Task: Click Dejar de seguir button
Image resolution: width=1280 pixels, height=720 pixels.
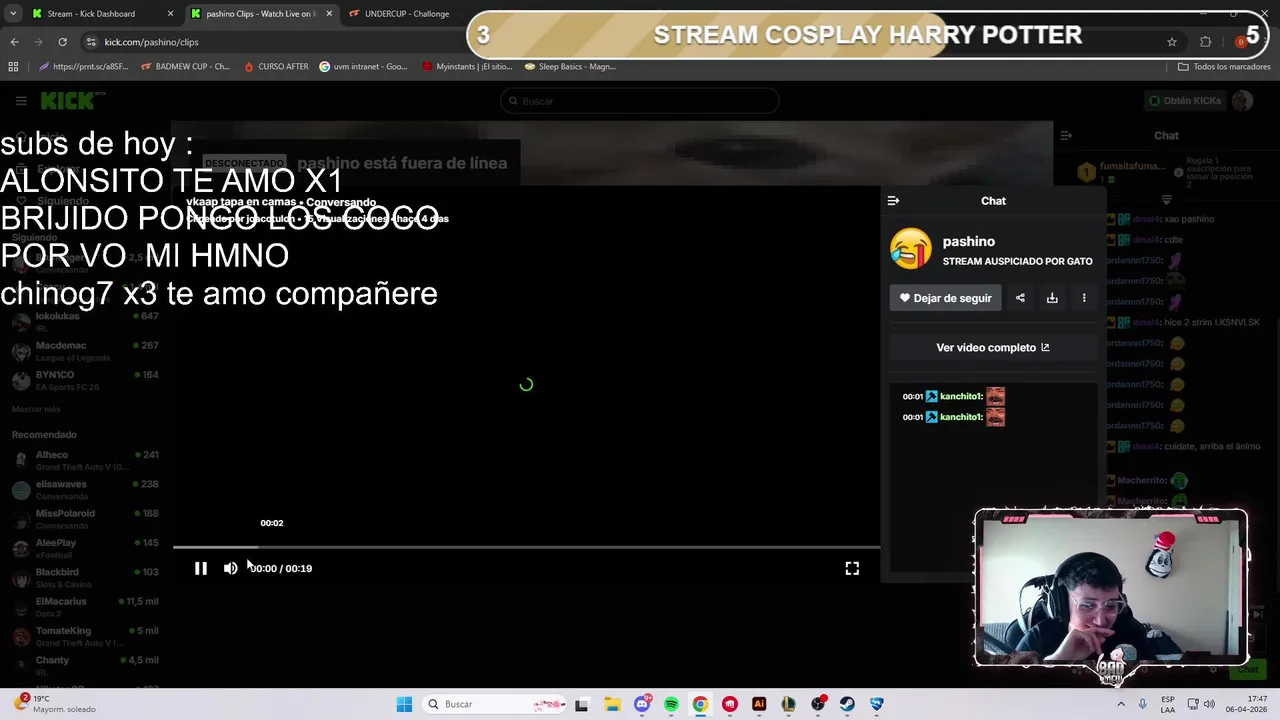Action: (x=945, y=298)
